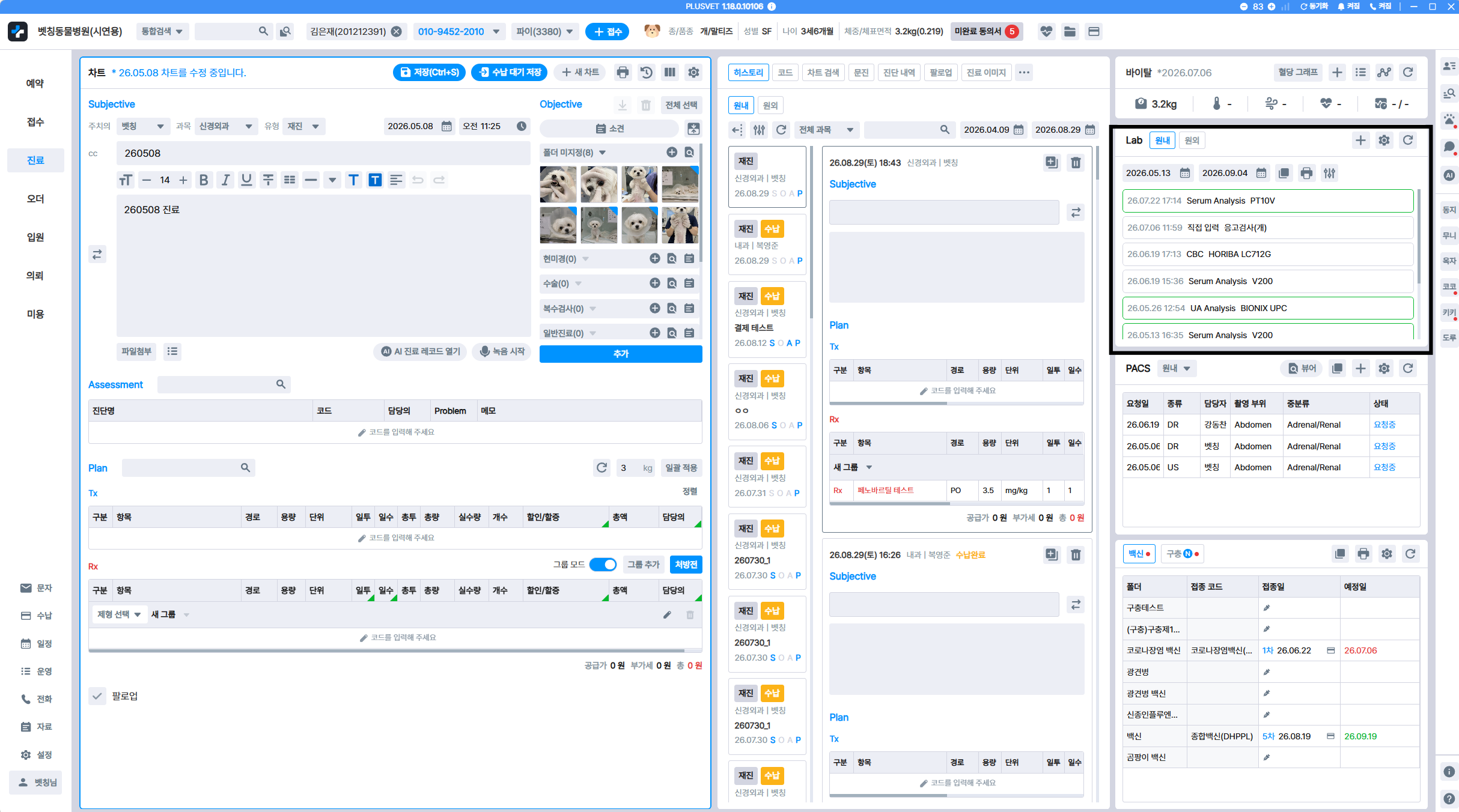Open the 진료 이미지 tab

point(986,73)
